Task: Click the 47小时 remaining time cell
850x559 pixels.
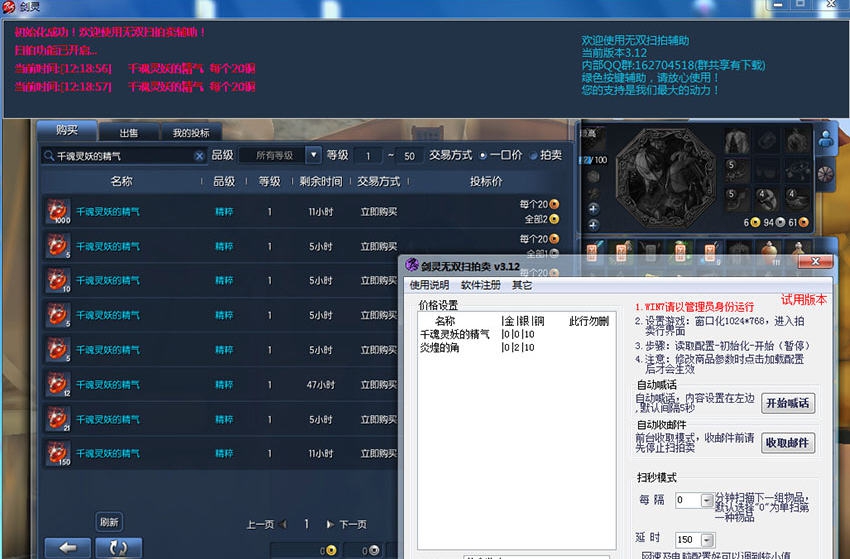Action: (x=320, y=385)
